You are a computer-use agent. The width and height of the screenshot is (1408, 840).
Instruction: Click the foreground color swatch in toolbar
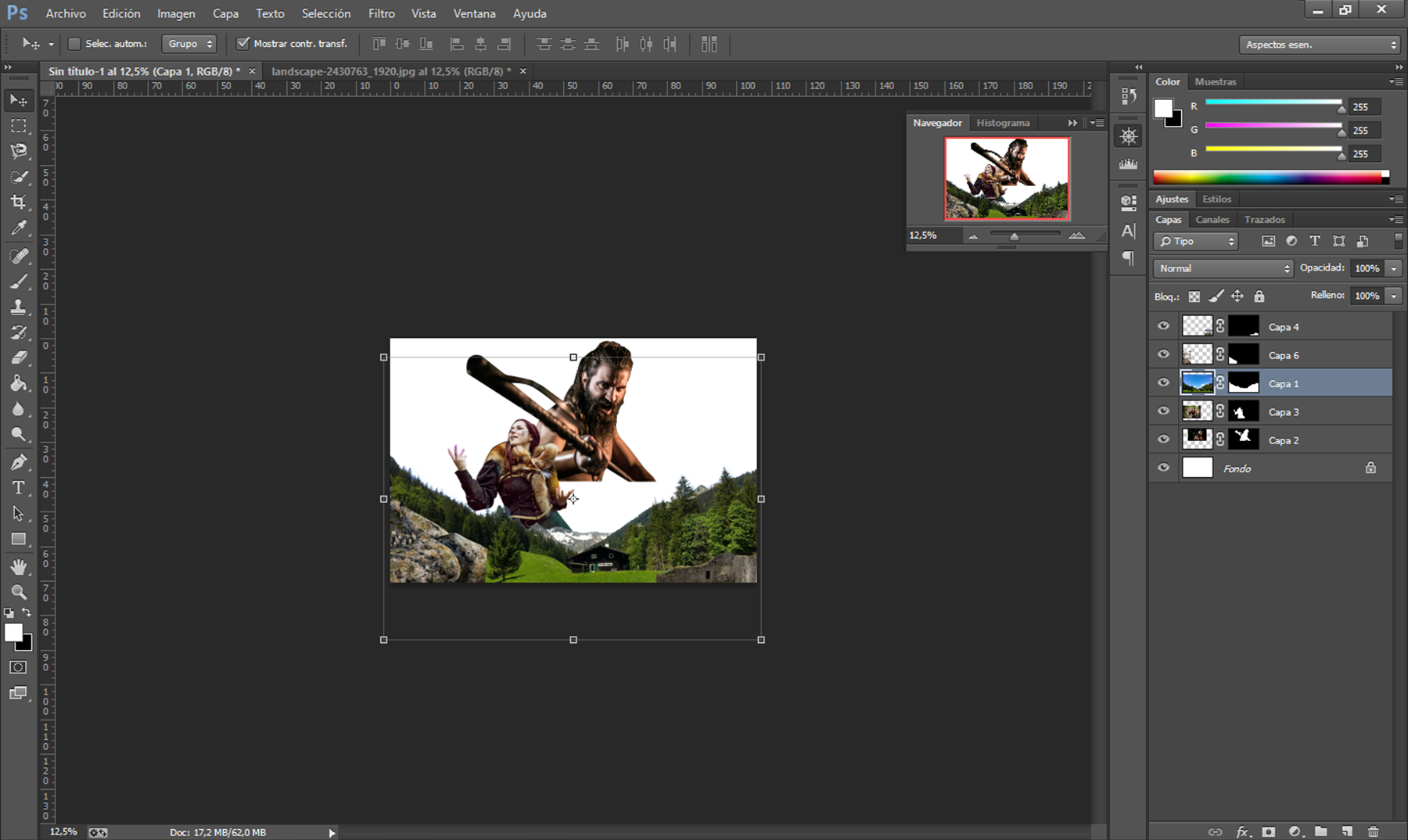(13, 633)
